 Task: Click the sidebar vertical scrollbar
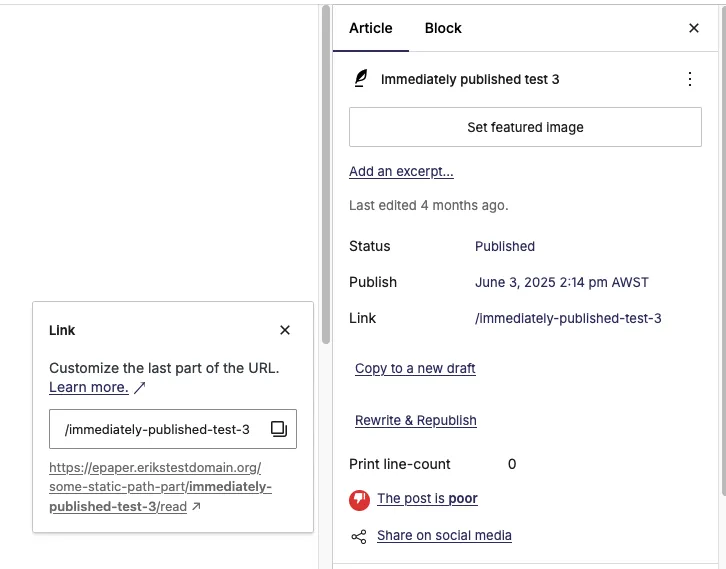[x=723, y=250]
